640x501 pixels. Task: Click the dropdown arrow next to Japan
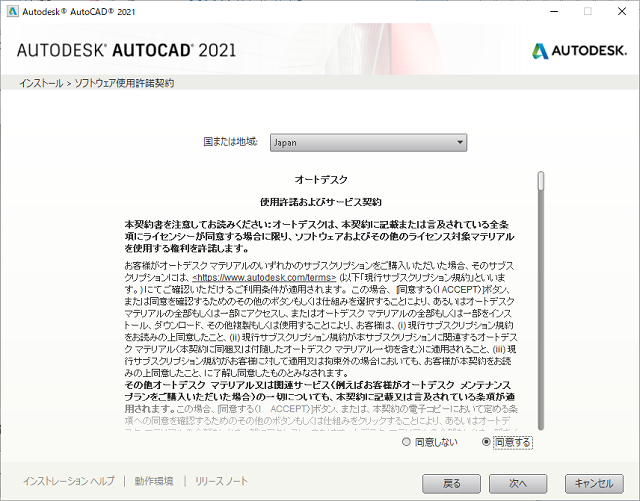460,143
